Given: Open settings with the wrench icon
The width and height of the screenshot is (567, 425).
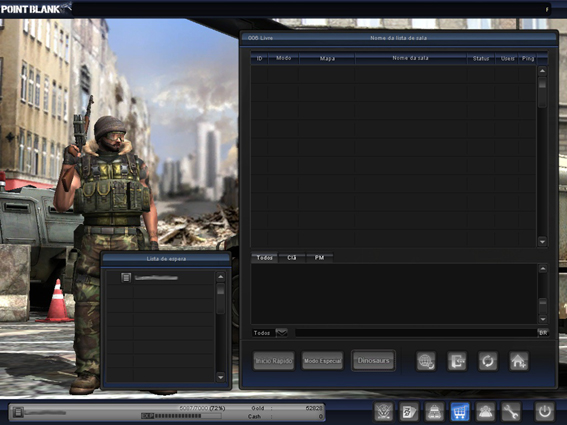Looking at the screenshot, I should pos(511,412).
